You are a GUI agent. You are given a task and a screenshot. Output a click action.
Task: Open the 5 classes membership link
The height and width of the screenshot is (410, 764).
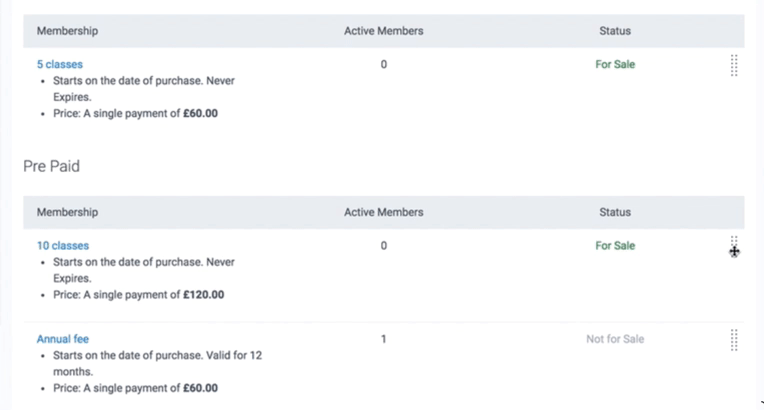(x=60, y=64)
